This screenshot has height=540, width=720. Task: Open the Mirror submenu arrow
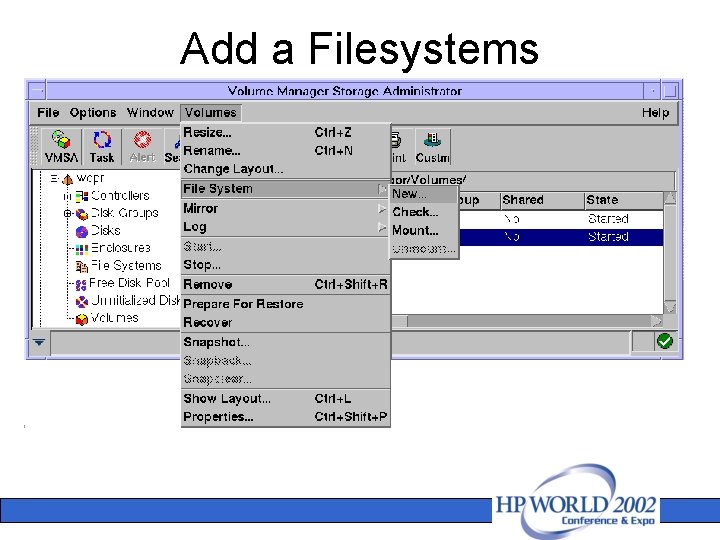[382, 209]
